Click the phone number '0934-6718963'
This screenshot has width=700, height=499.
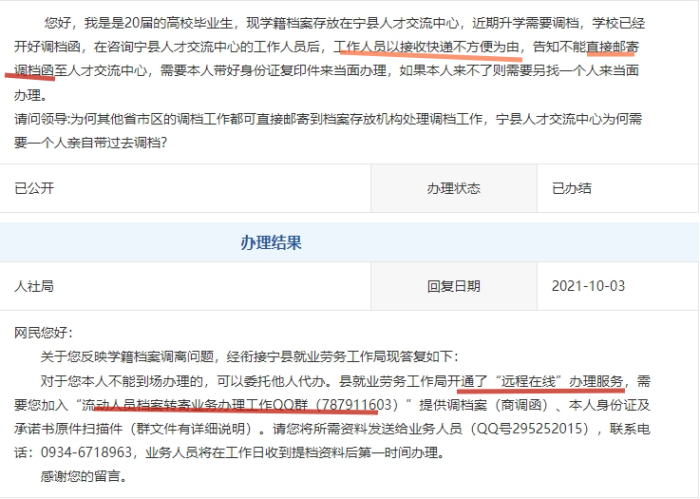[x=86, y=452]
